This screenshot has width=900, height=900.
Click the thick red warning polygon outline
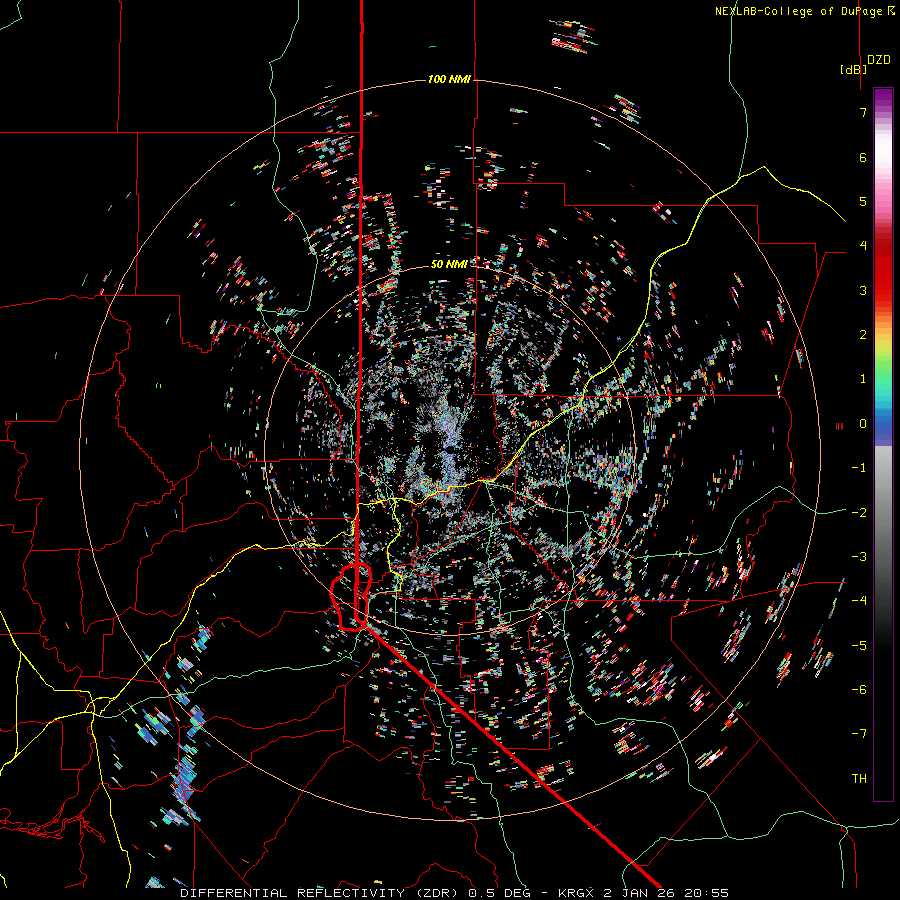351,597
